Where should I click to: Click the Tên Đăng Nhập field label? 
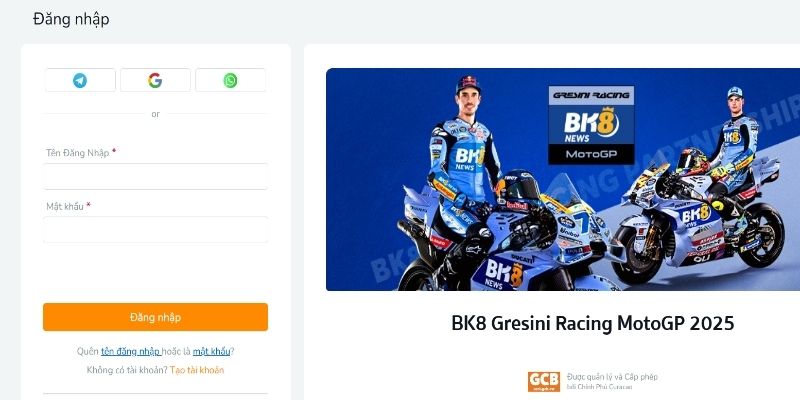78,153
